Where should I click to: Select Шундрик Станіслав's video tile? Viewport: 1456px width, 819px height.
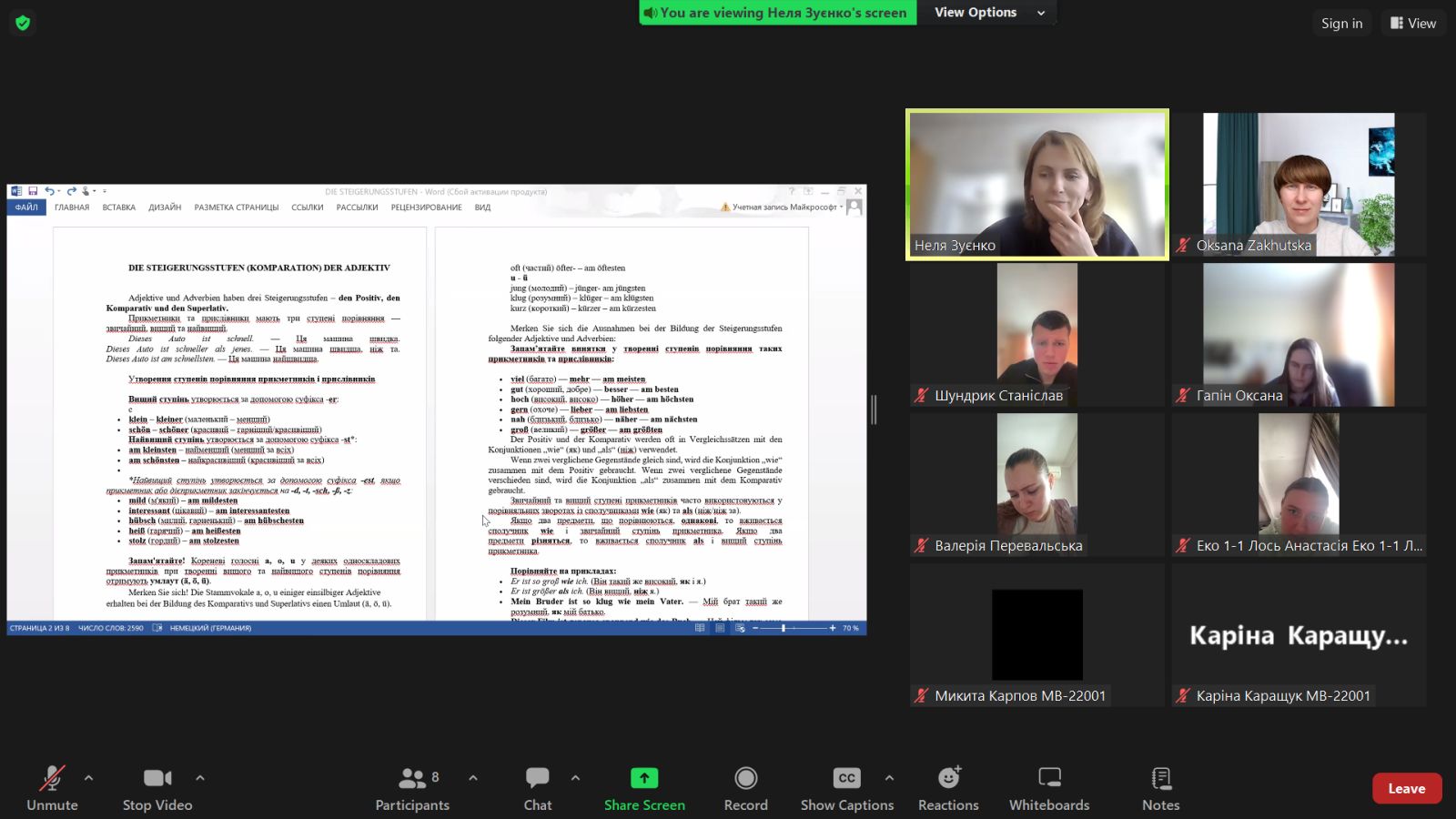pos(1037,335)
